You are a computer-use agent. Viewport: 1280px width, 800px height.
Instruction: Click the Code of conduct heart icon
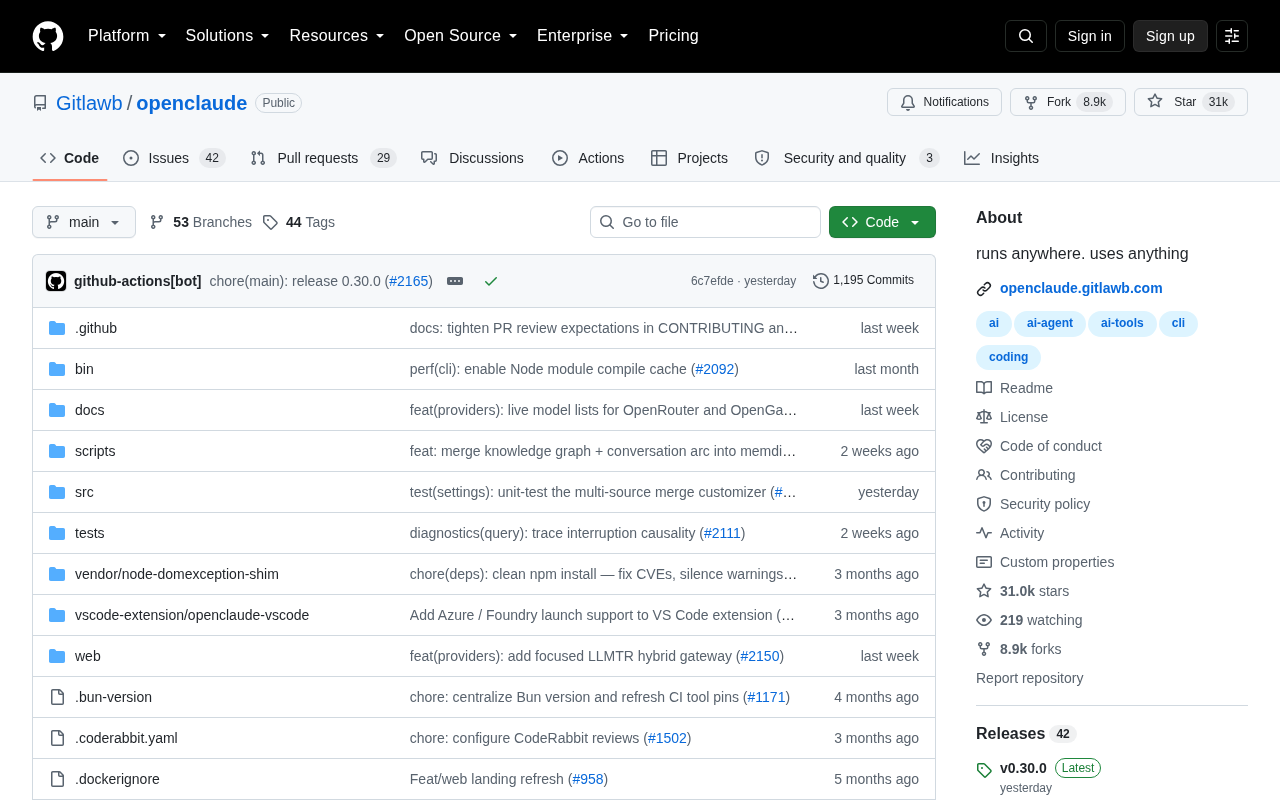tap(984, 446)
